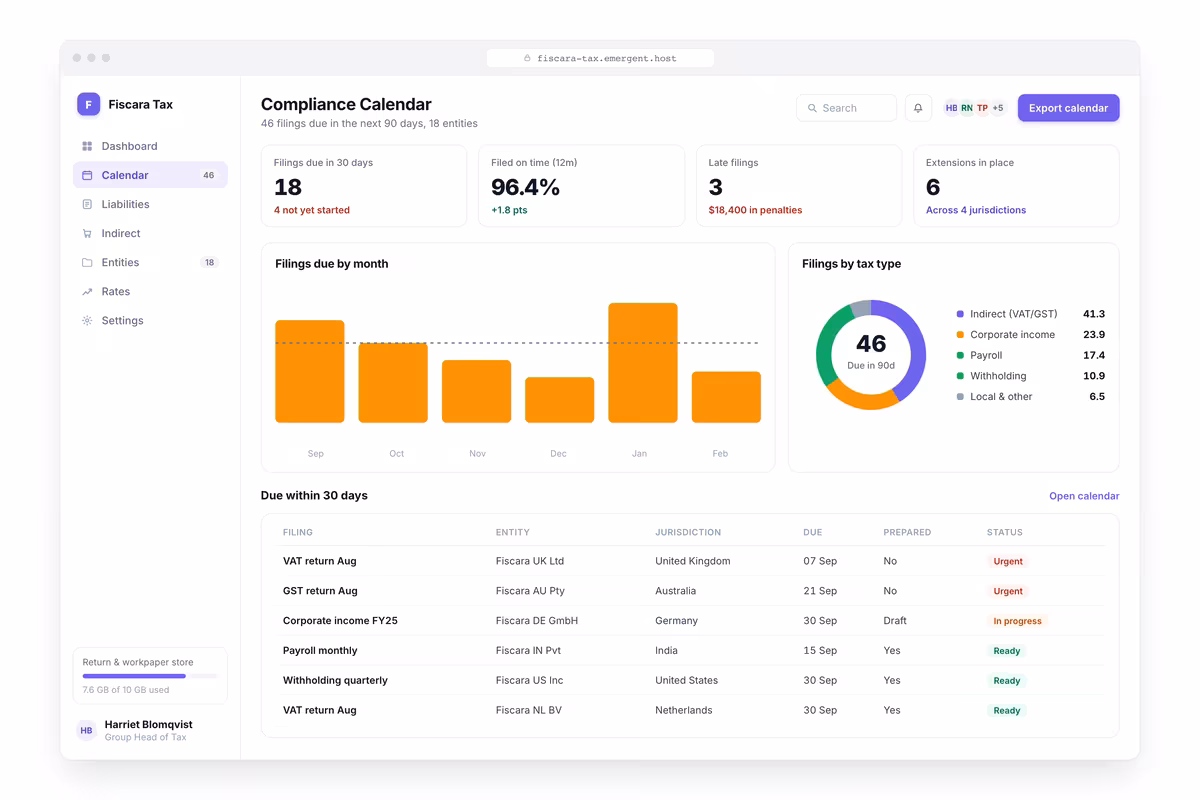Click the Nov bar in Filings chart
This screenshot has height=800, width=1200.
pos(476,391)
